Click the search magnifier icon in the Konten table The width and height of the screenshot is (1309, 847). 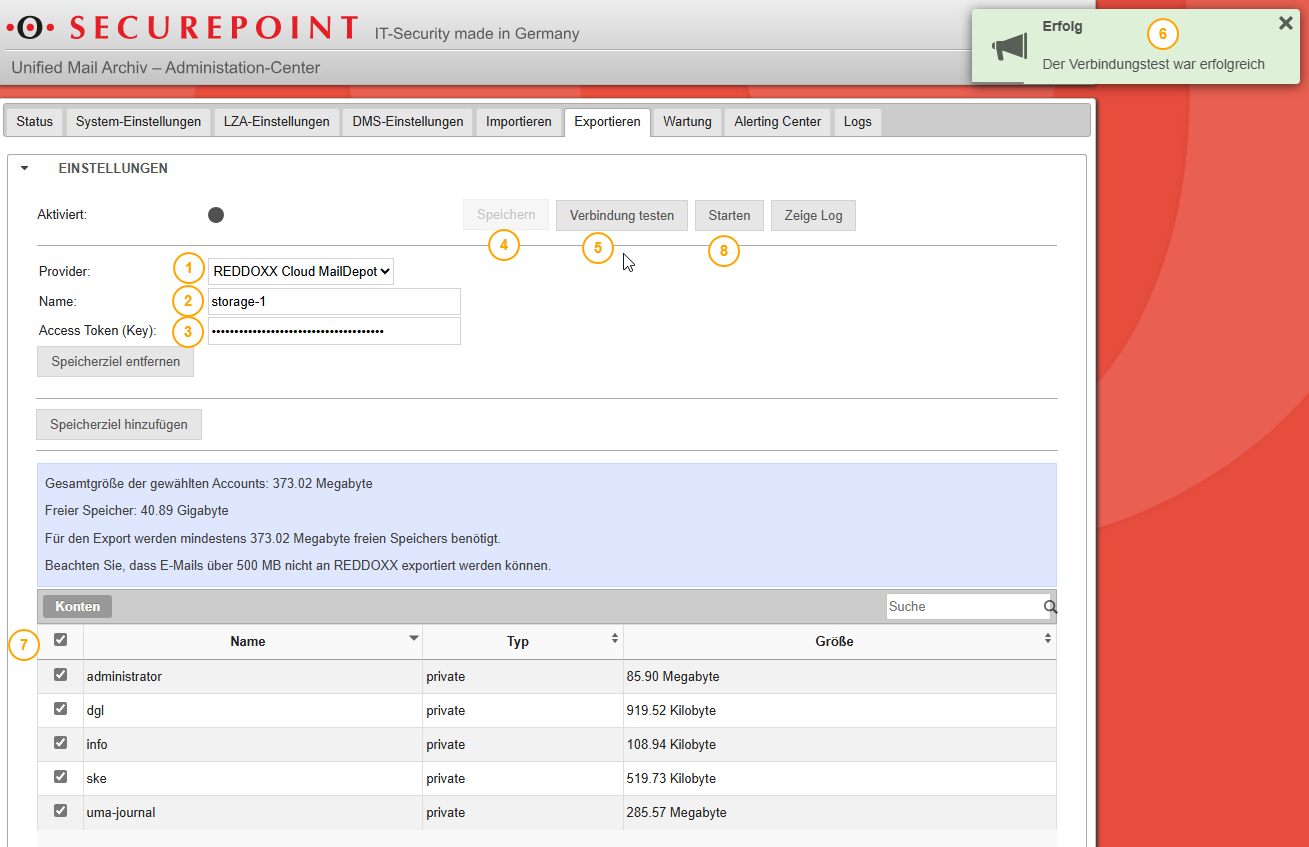pos(1048,606)
